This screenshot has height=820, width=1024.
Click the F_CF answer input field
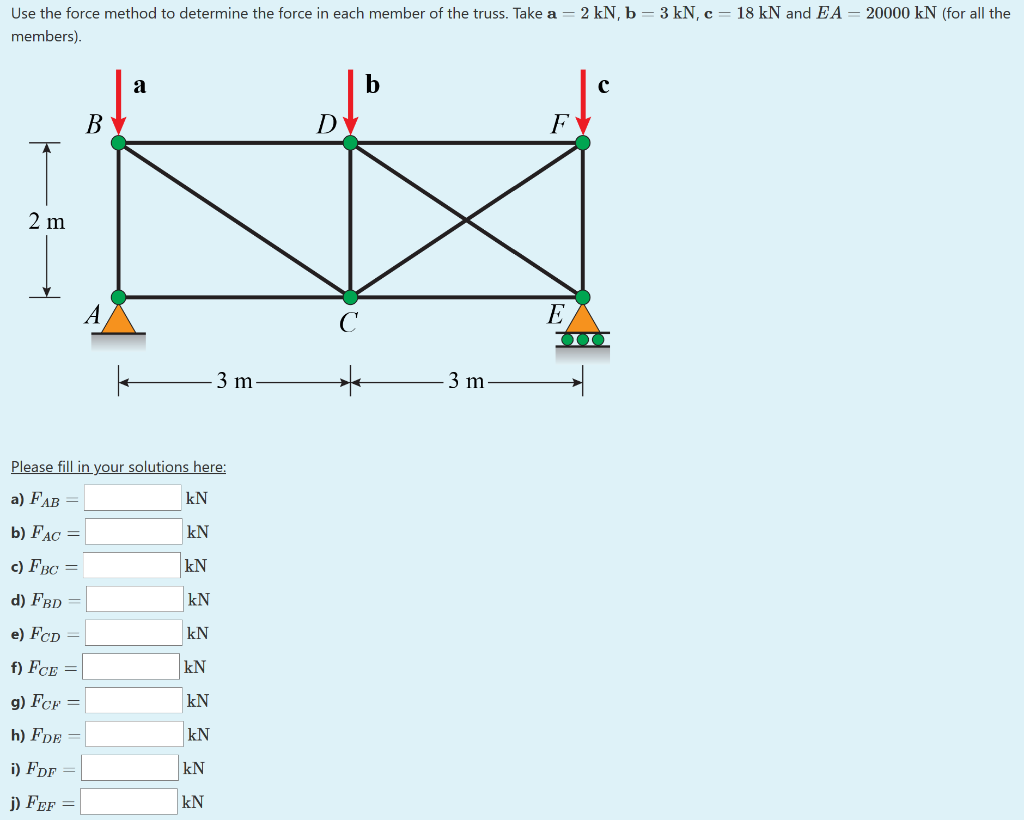pos(131,700)
